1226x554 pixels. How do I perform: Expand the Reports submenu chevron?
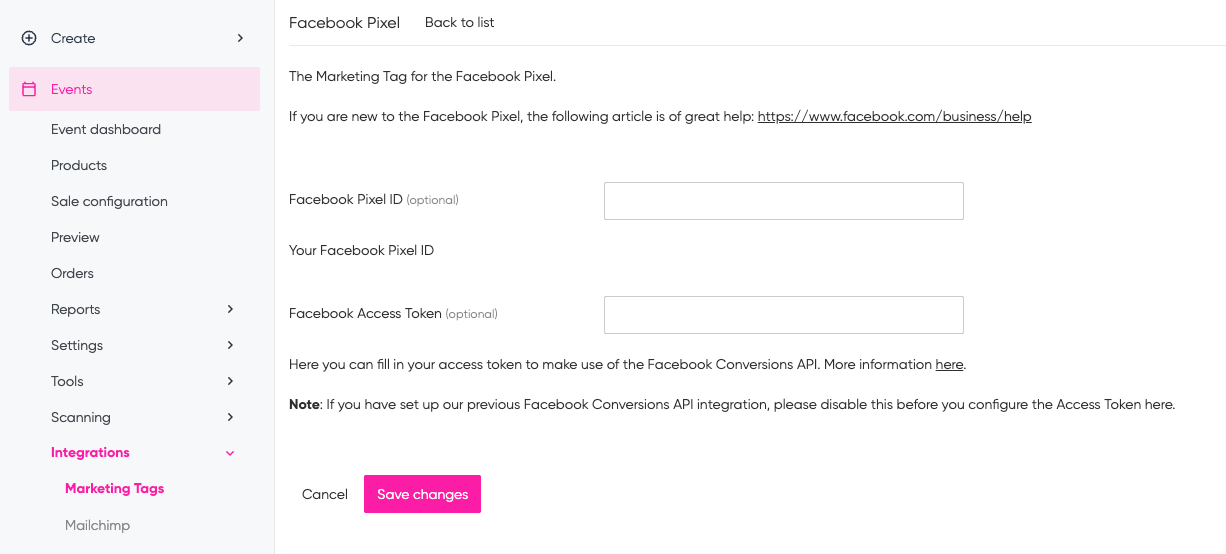(230, 309)
